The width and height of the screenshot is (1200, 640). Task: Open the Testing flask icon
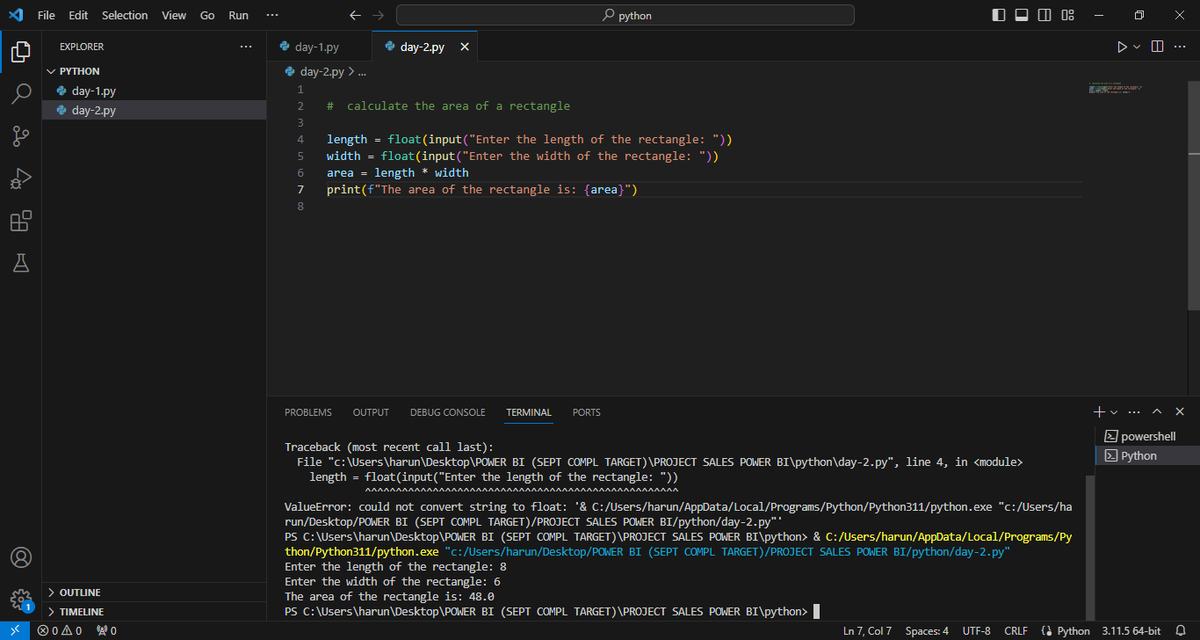[21, 263]
